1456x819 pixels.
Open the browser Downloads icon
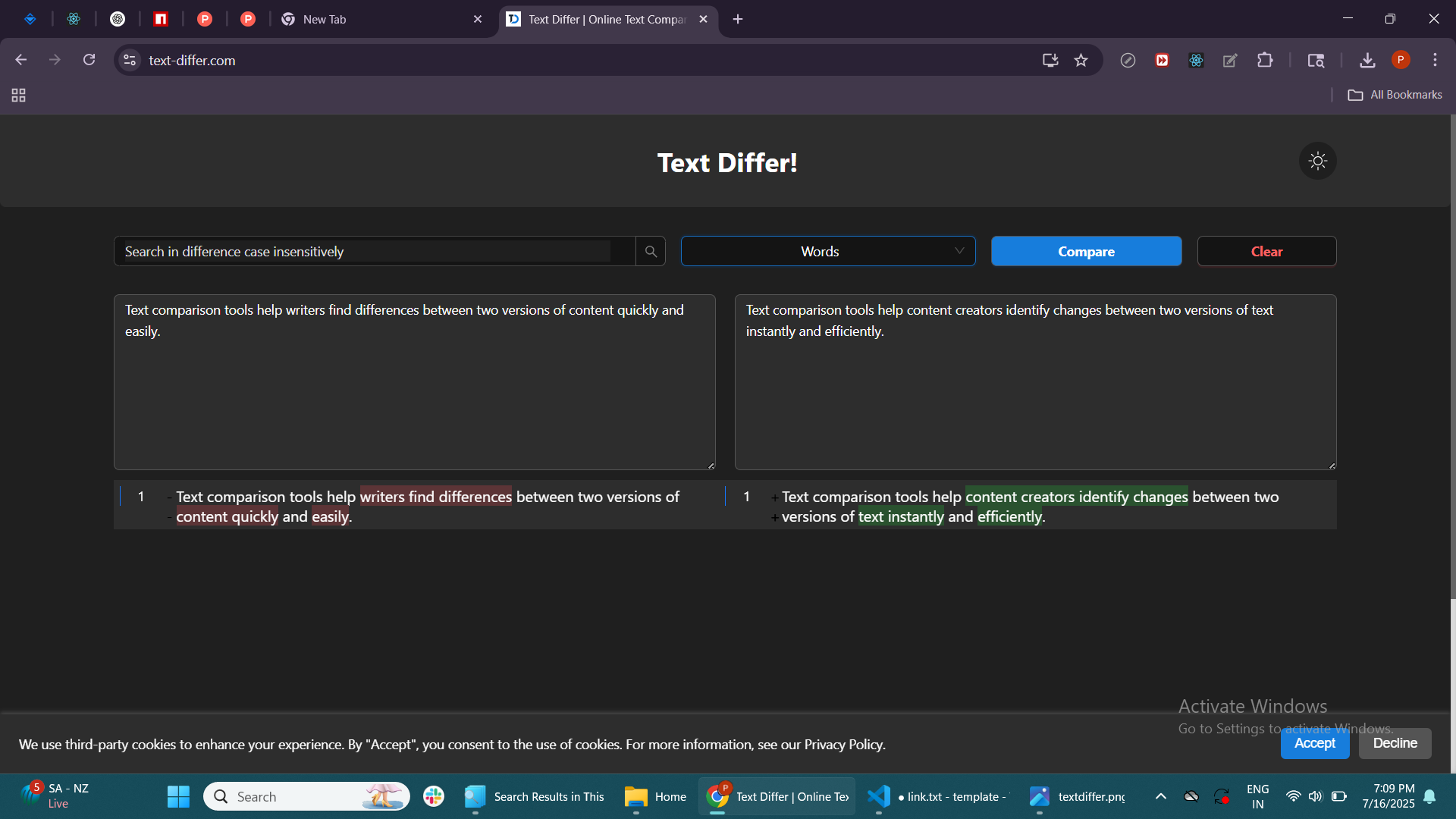[x=1367, y=60]
